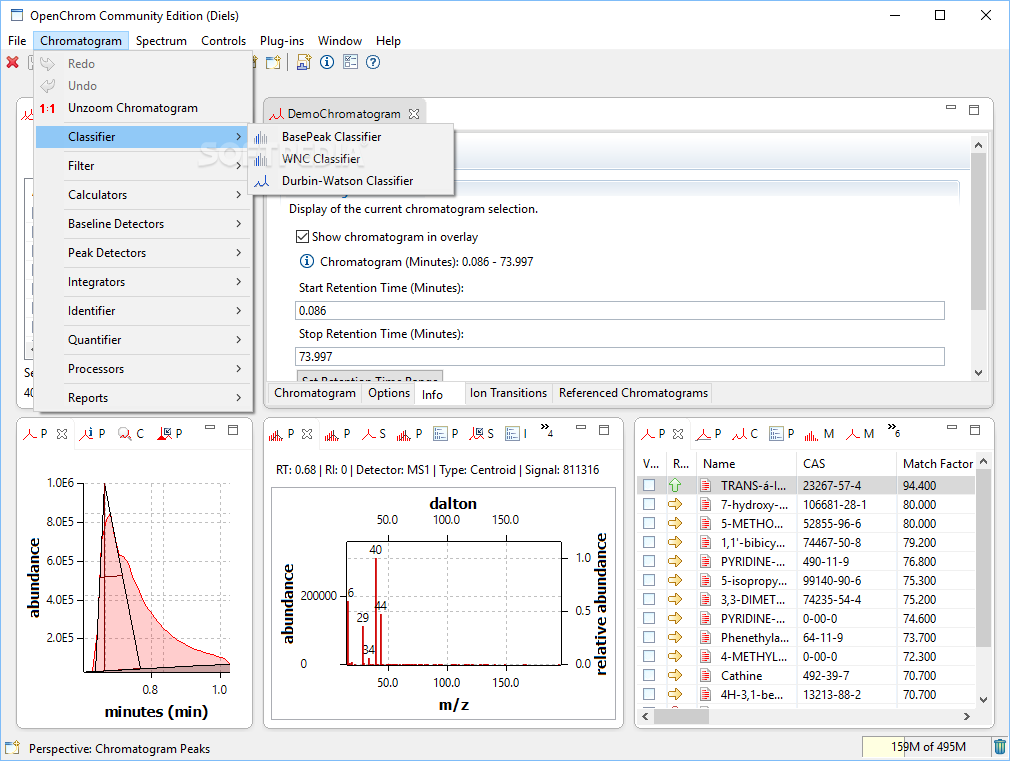Check the box for the Cathine row

(x=649, y=675)
